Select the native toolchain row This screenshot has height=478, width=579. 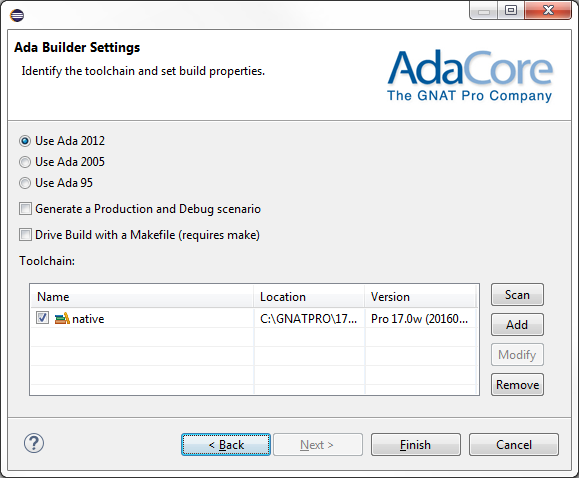[x=254, y=318]
